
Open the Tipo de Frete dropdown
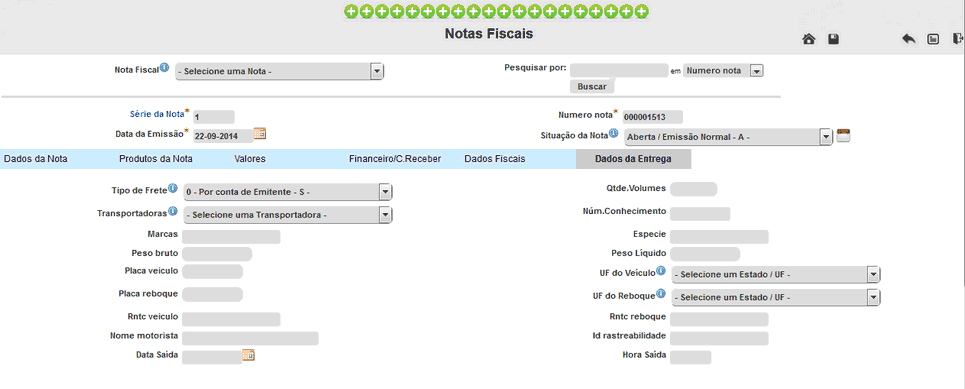click(287, 192)
